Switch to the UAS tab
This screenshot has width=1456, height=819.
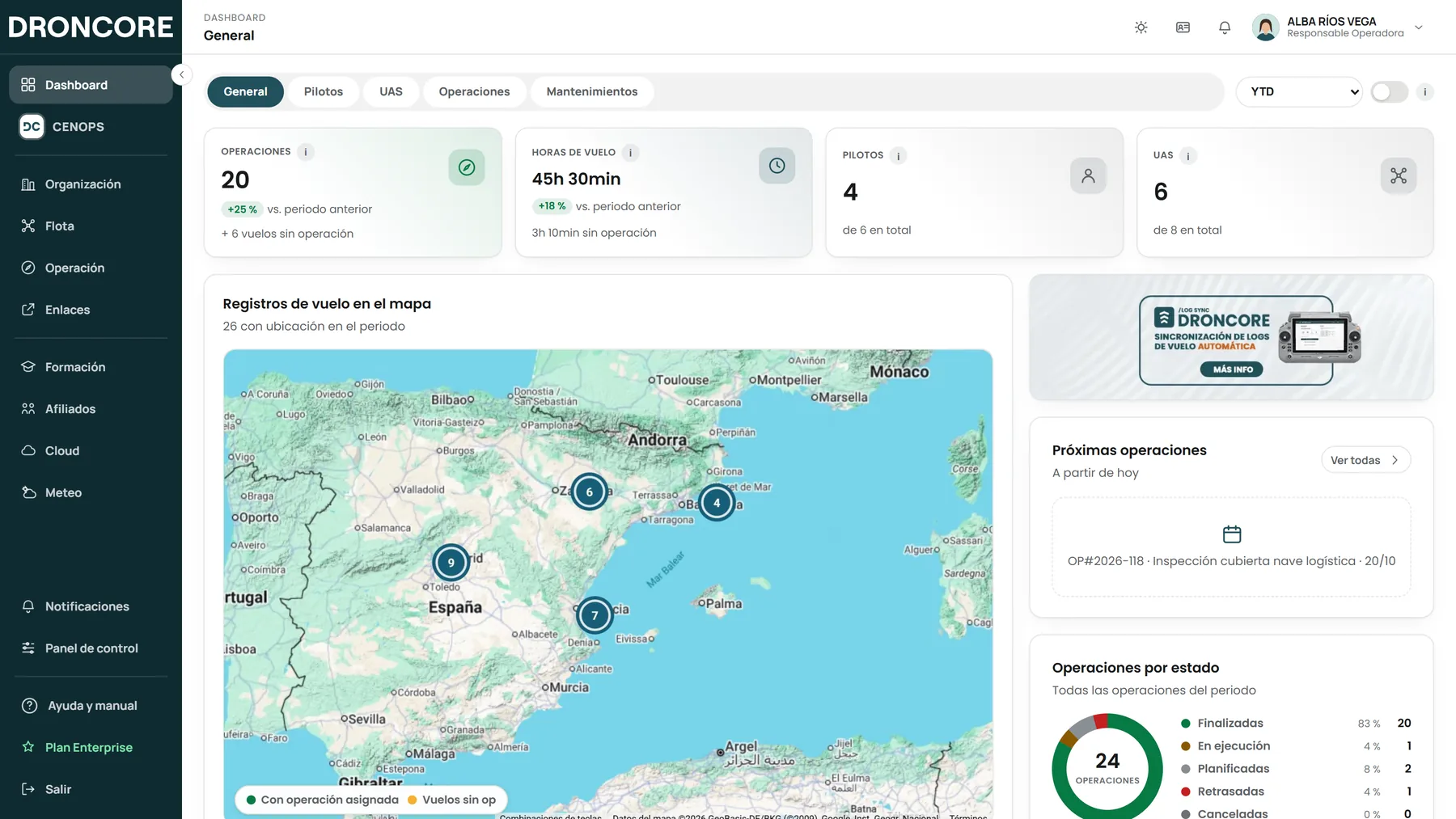pos(391,91)
